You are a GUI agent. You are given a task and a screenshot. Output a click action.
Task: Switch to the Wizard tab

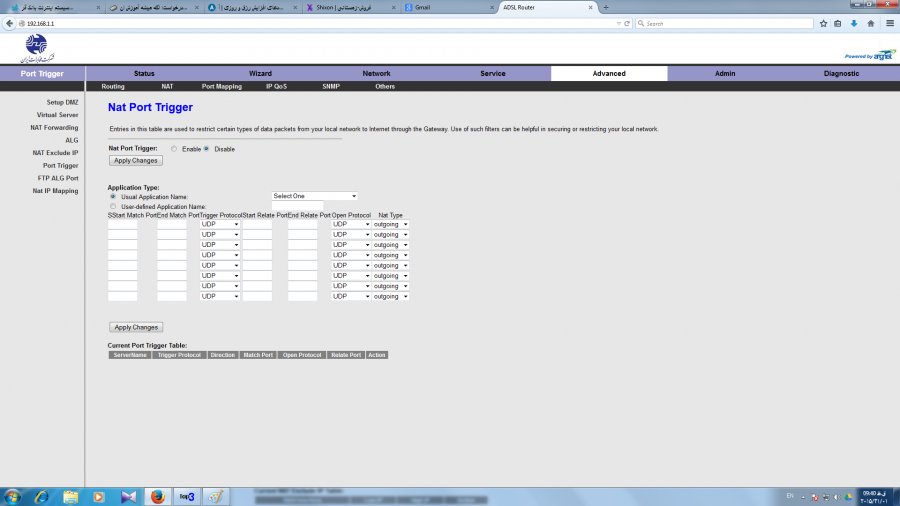pyautogui.click(x=260, y=73)
